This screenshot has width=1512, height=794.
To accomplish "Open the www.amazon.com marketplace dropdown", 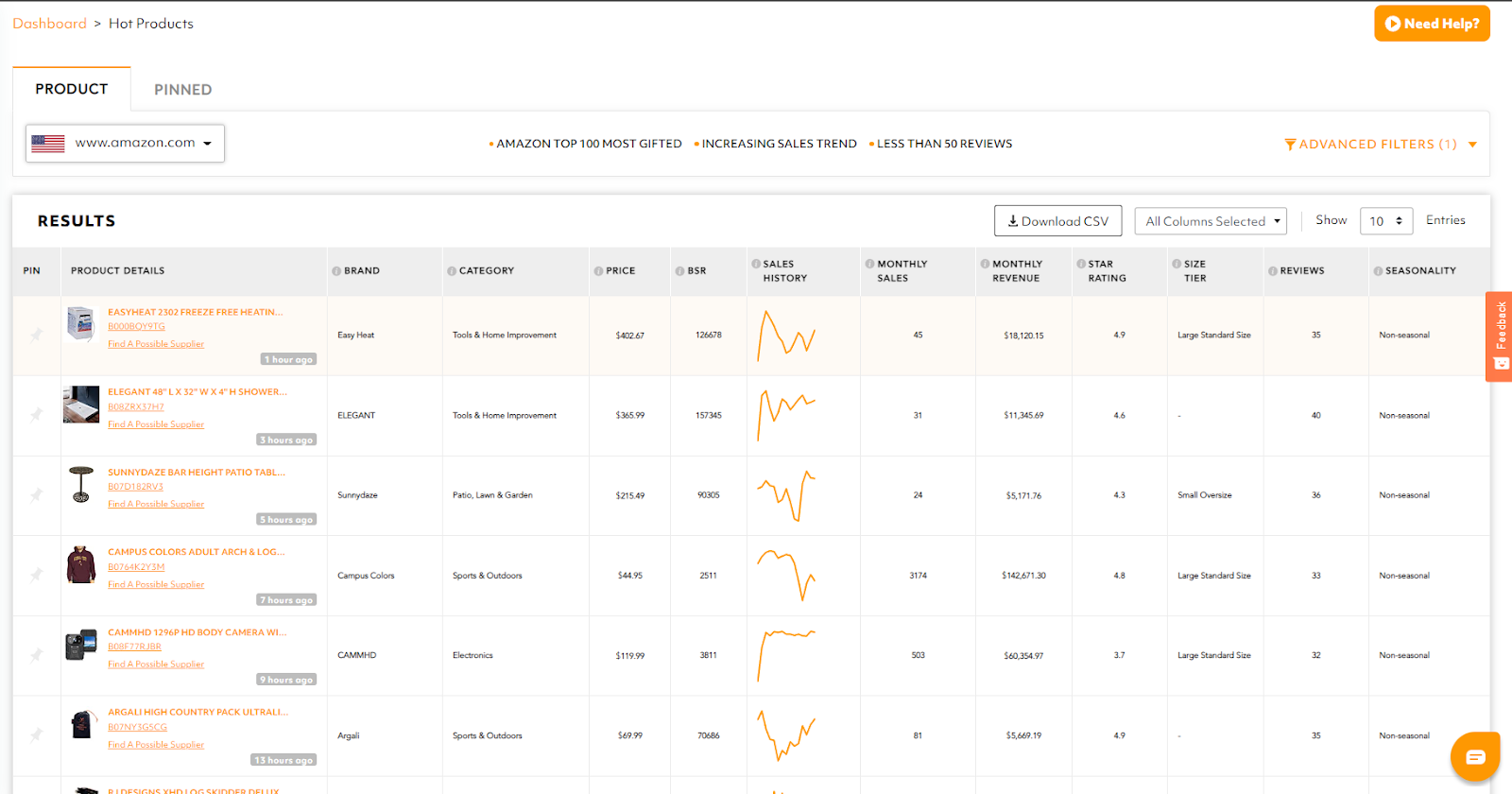I will click(125, 144).
